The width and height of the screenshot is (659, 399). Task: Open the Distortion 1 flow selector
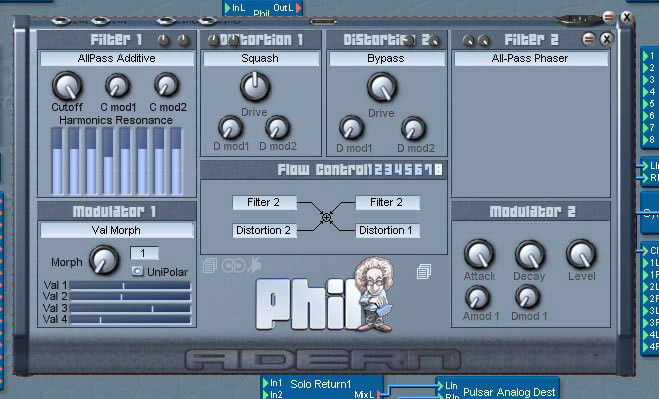(387, 230)
